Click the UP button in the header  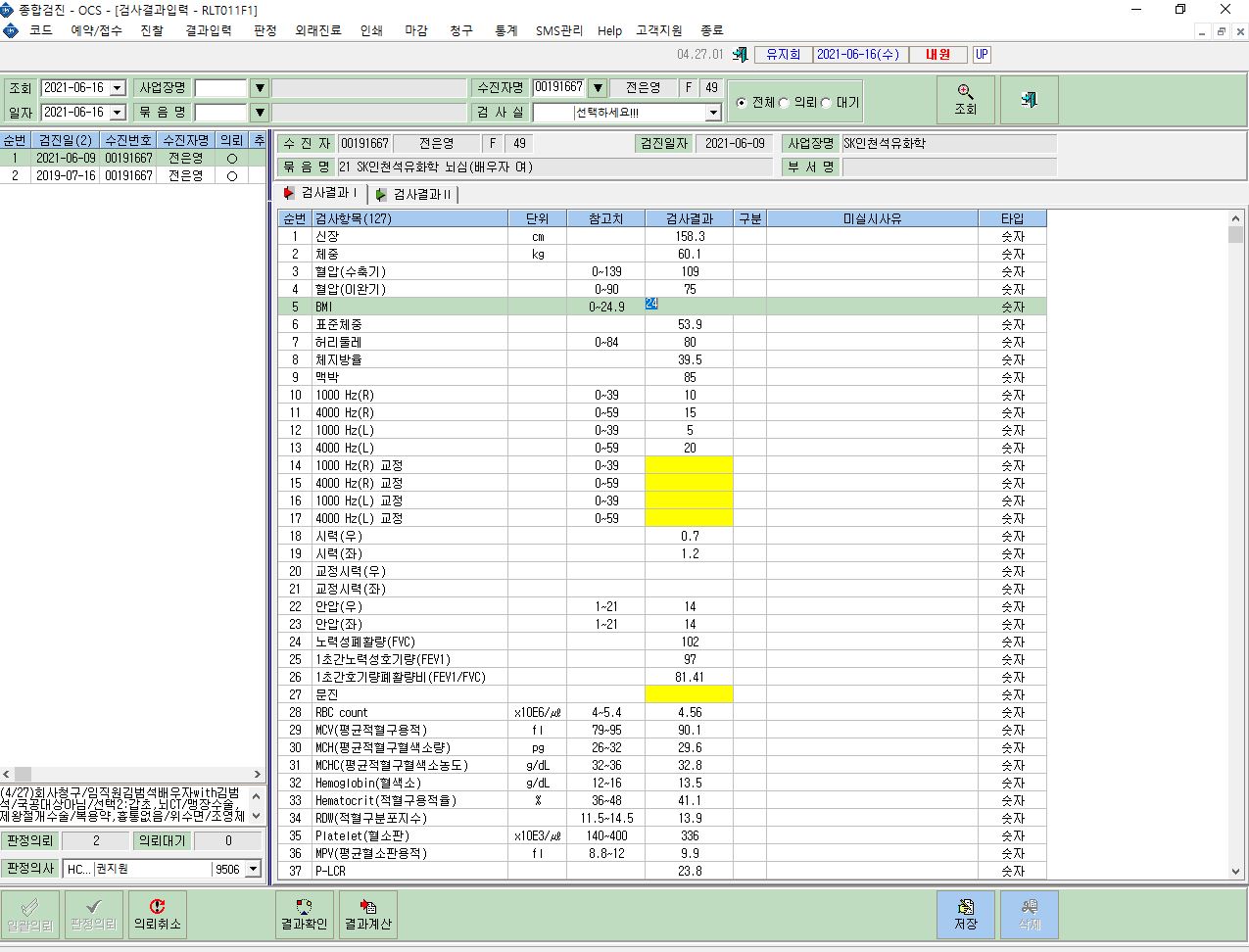982,55
